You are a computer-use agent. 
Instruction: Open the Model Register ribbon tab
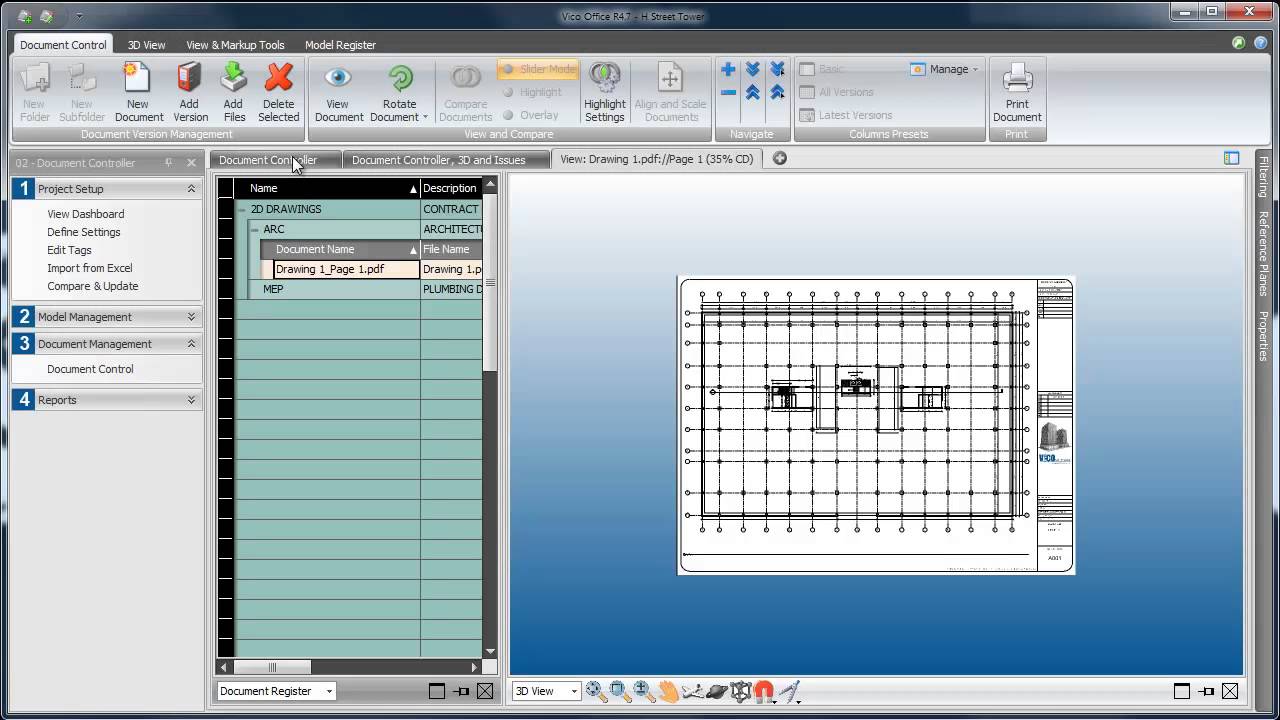click(341, 45)
